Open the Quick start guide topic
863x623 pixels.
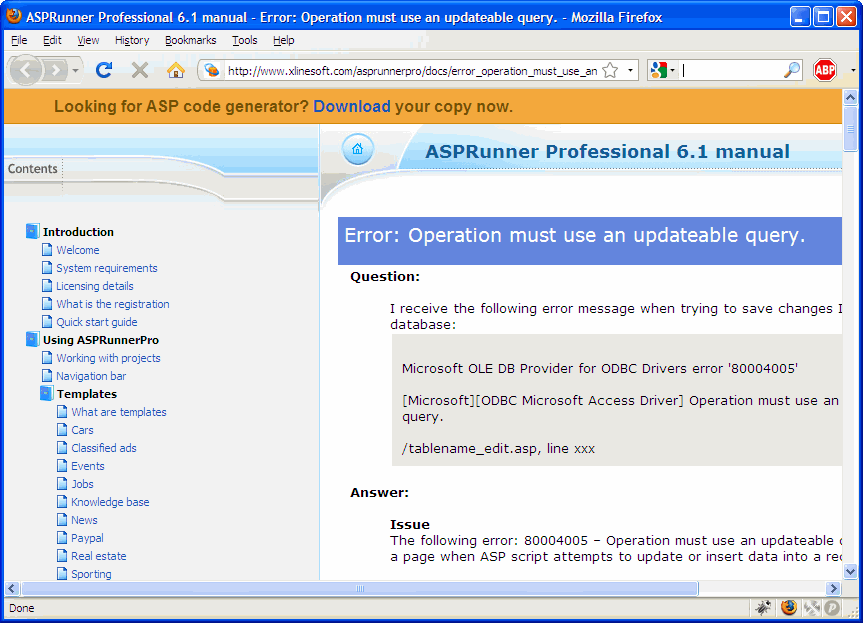tap(97, 322)
